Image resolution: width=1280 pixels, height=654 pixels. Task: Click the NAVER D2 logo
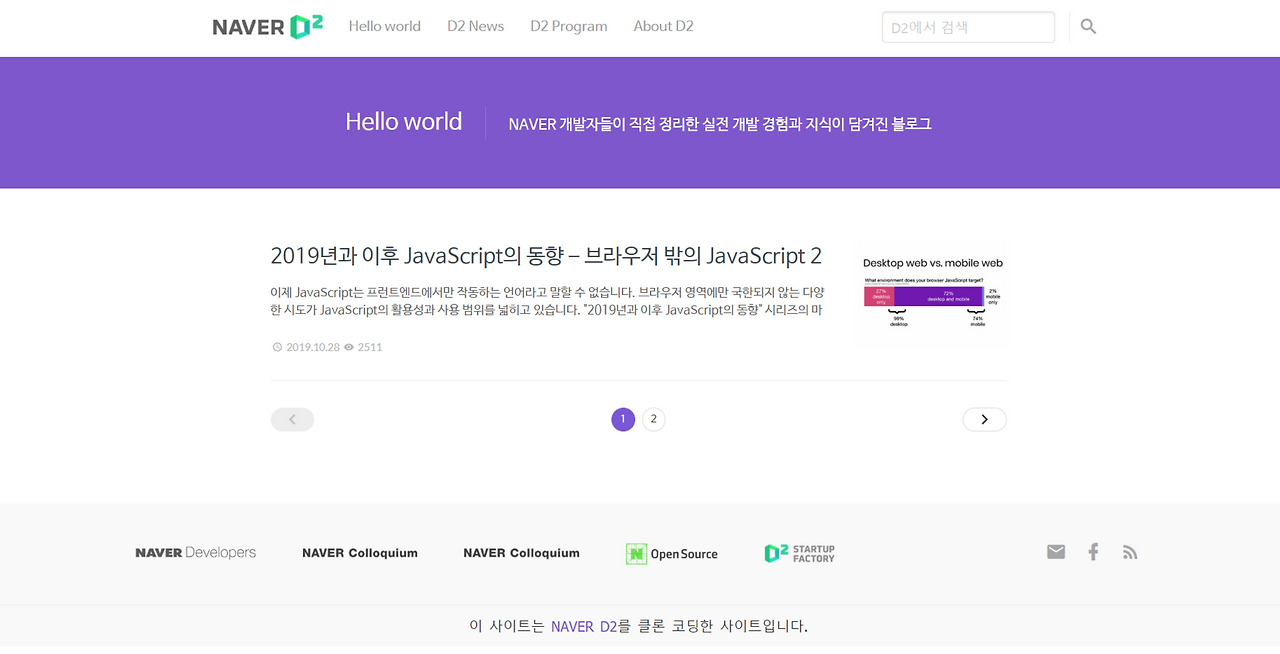coord(267,27)
